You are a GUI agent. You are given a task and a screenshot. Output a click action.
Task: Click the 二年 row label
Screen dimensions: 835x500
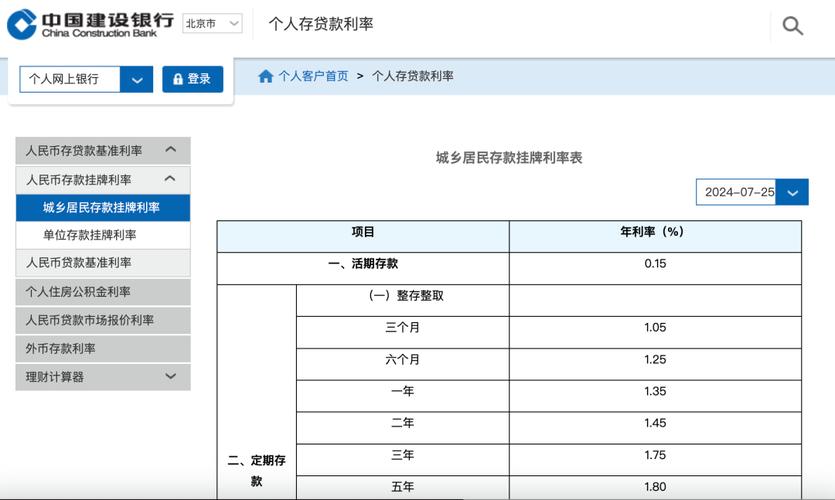pyautogui.click(x=403, y=423)
